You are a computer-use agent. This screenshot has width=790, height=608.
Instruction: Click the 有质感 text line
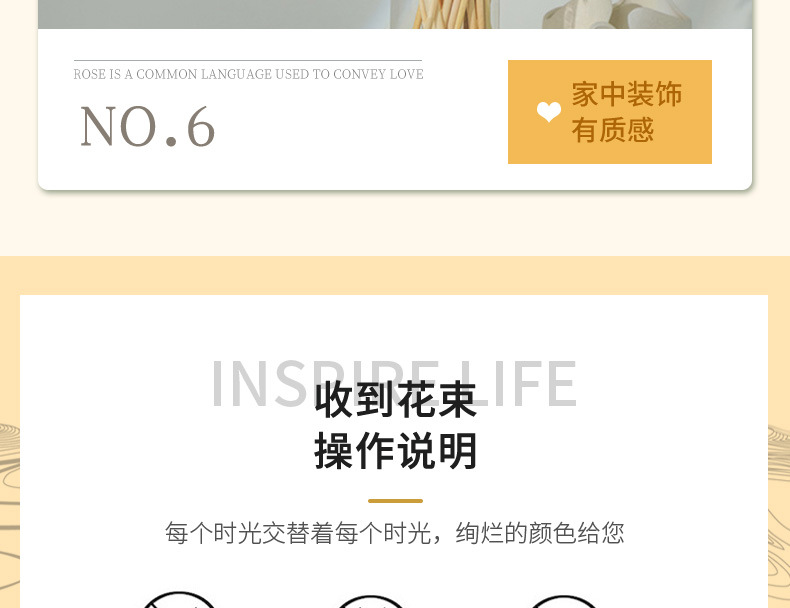coord(613,129)
